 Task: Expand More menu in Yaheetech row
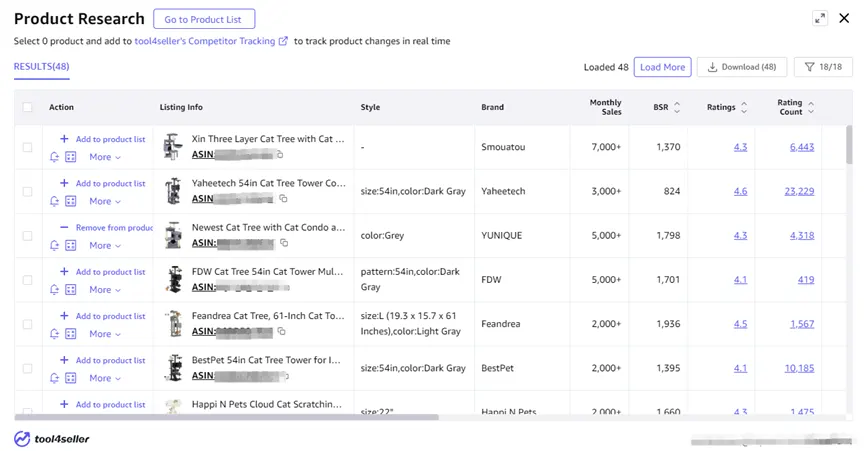point(105,201)
